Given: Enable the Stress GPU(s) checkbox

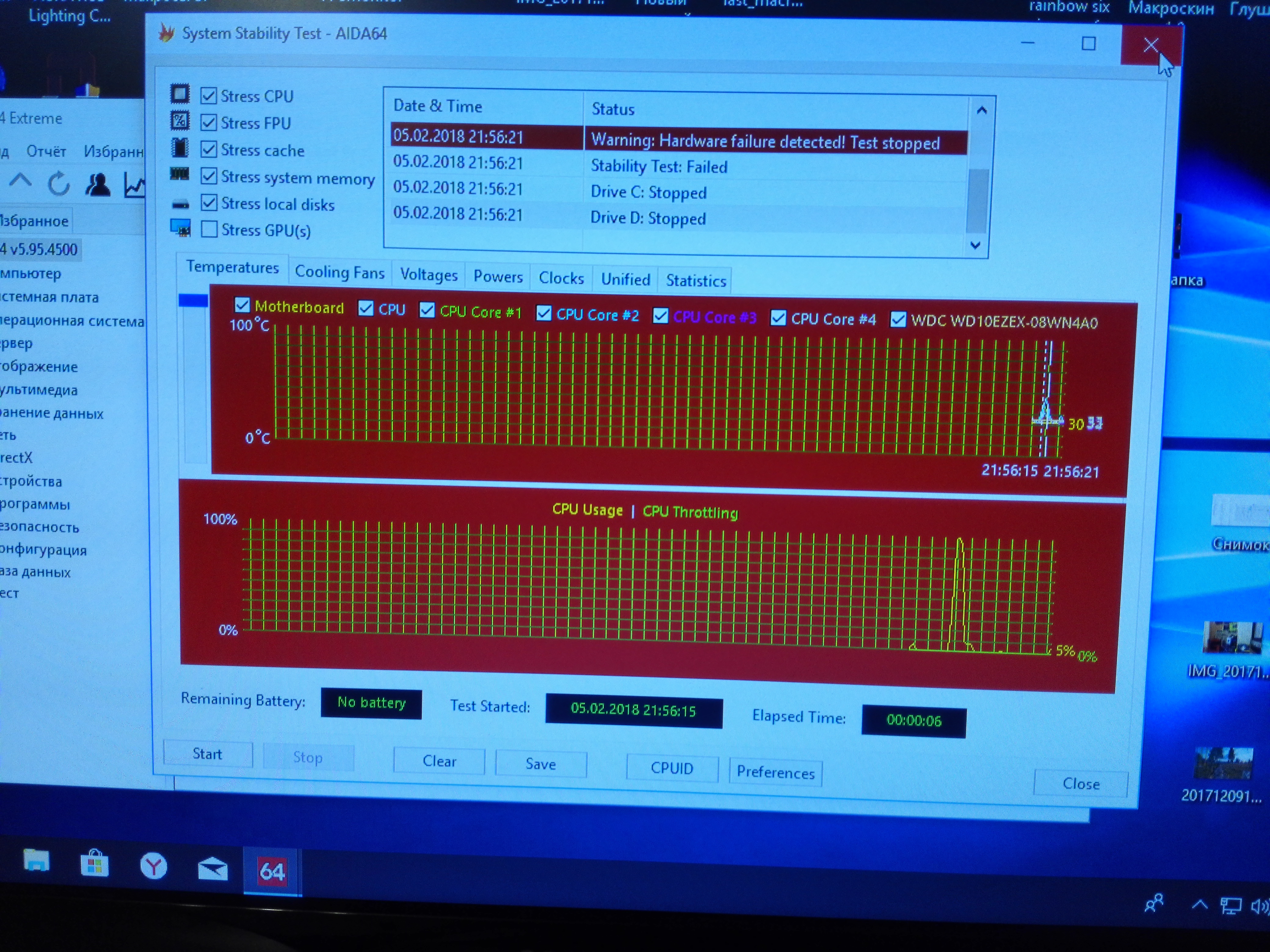Looking at the screenshot, I should (209, 229).
